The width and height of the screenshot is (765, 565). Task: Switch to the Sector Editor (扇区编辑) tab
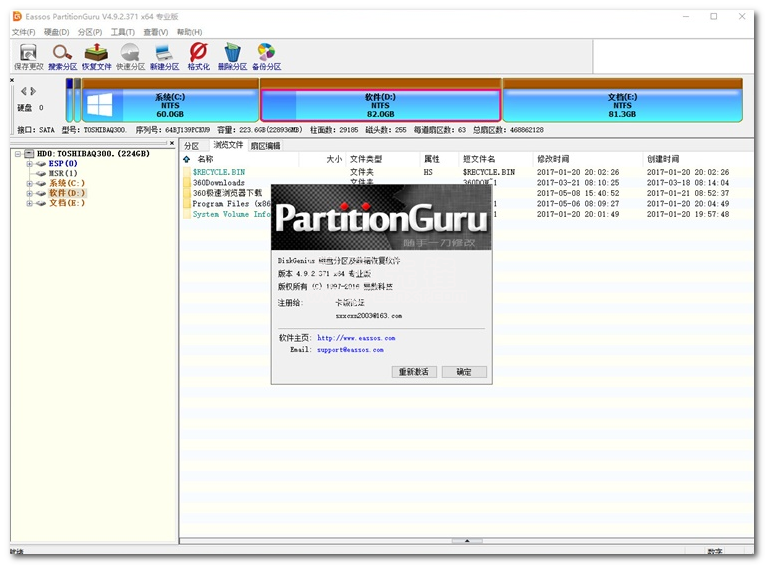coord(265,146)
